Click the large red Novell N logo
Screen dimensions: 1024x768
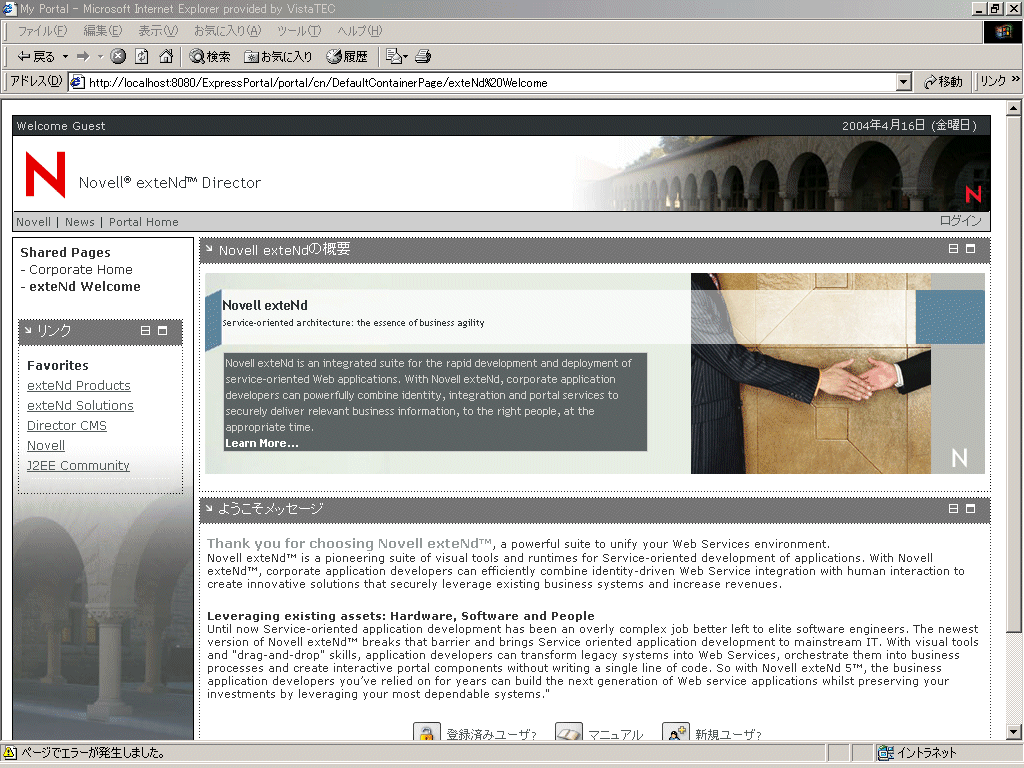(45, 174)
